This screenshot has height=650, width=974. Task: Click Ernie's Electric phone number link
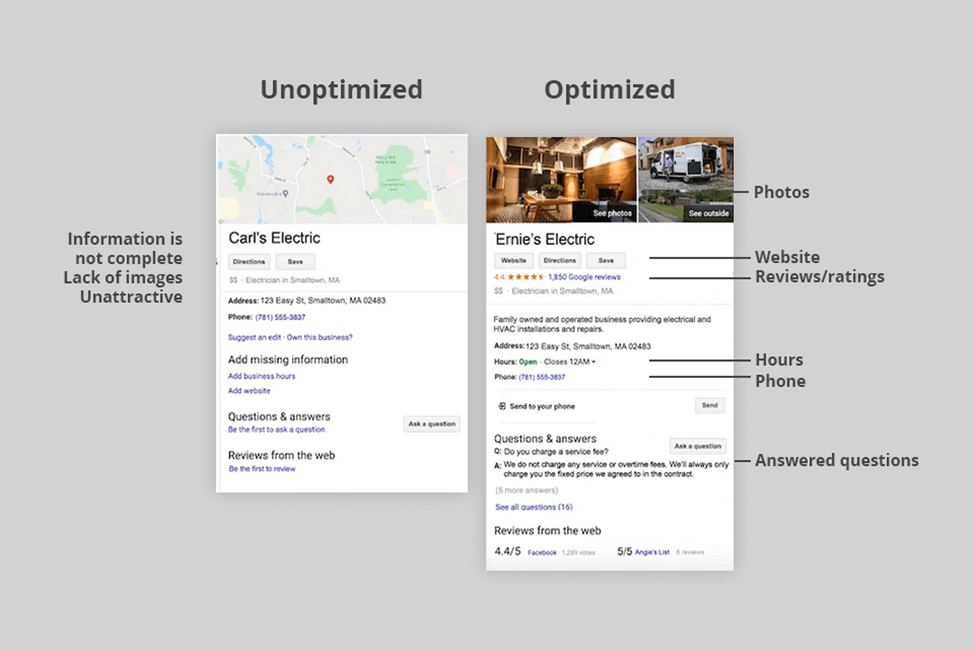tap(542, 377)
